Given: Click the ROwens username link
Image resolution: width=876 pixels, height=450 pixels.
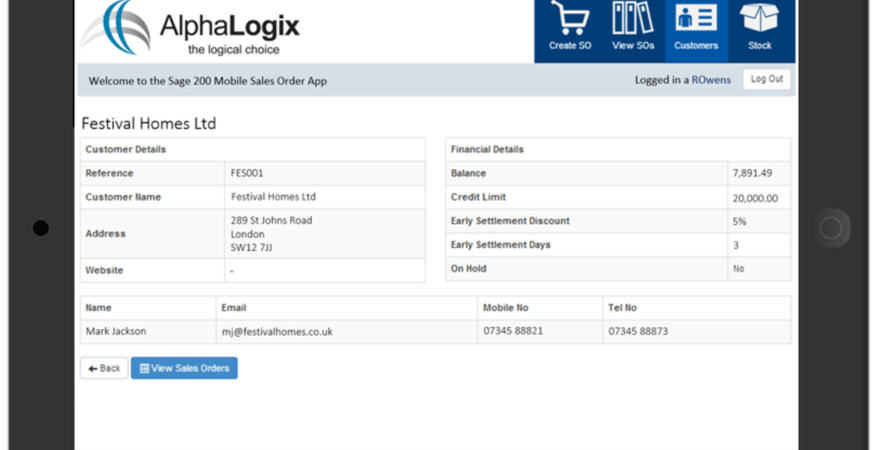Looking at the screenshot, I should (711, 80).
